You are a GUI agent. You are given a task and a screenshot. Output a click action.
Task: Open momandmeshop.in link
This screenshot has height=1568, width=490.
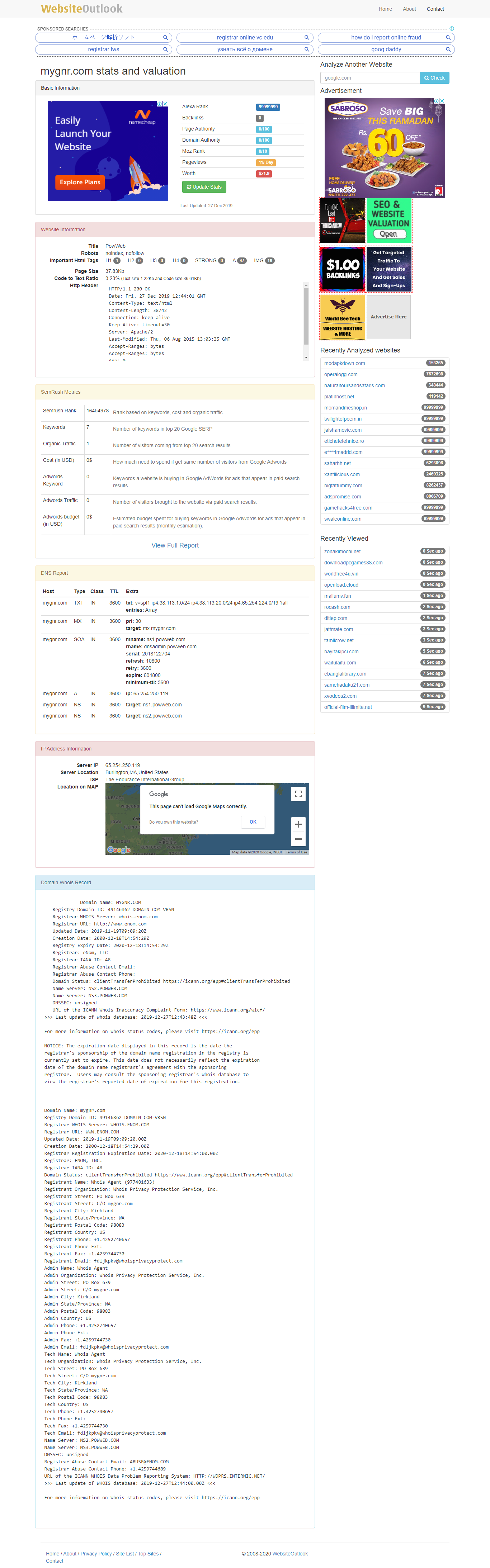345,408
